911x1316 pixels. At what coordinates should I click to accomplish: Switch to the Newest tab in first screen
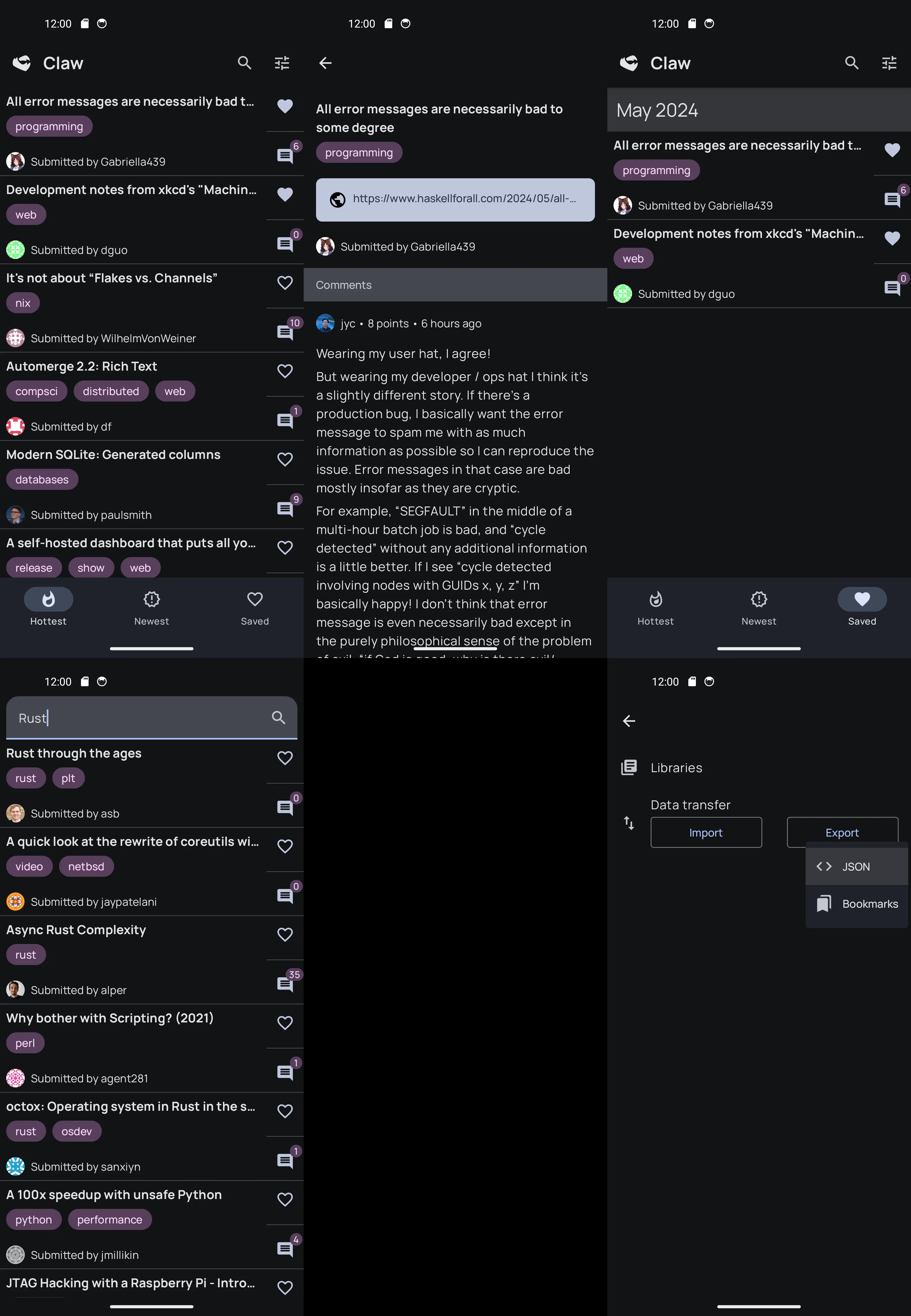point(152,608)
